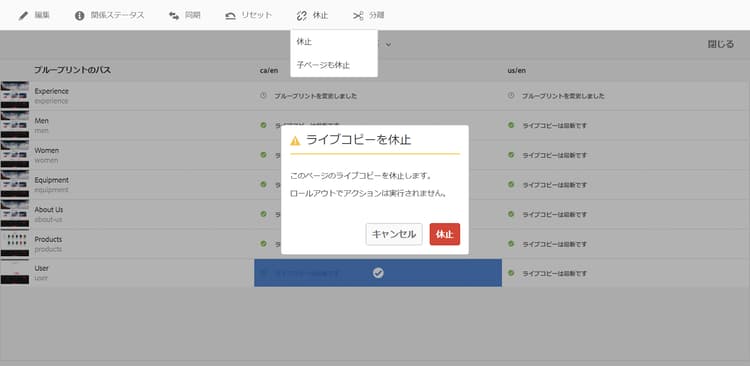The height and width of the screenshot is (366, 750).
Task: Open the Women page thumbnail
Action: click(x=15, y=155)
